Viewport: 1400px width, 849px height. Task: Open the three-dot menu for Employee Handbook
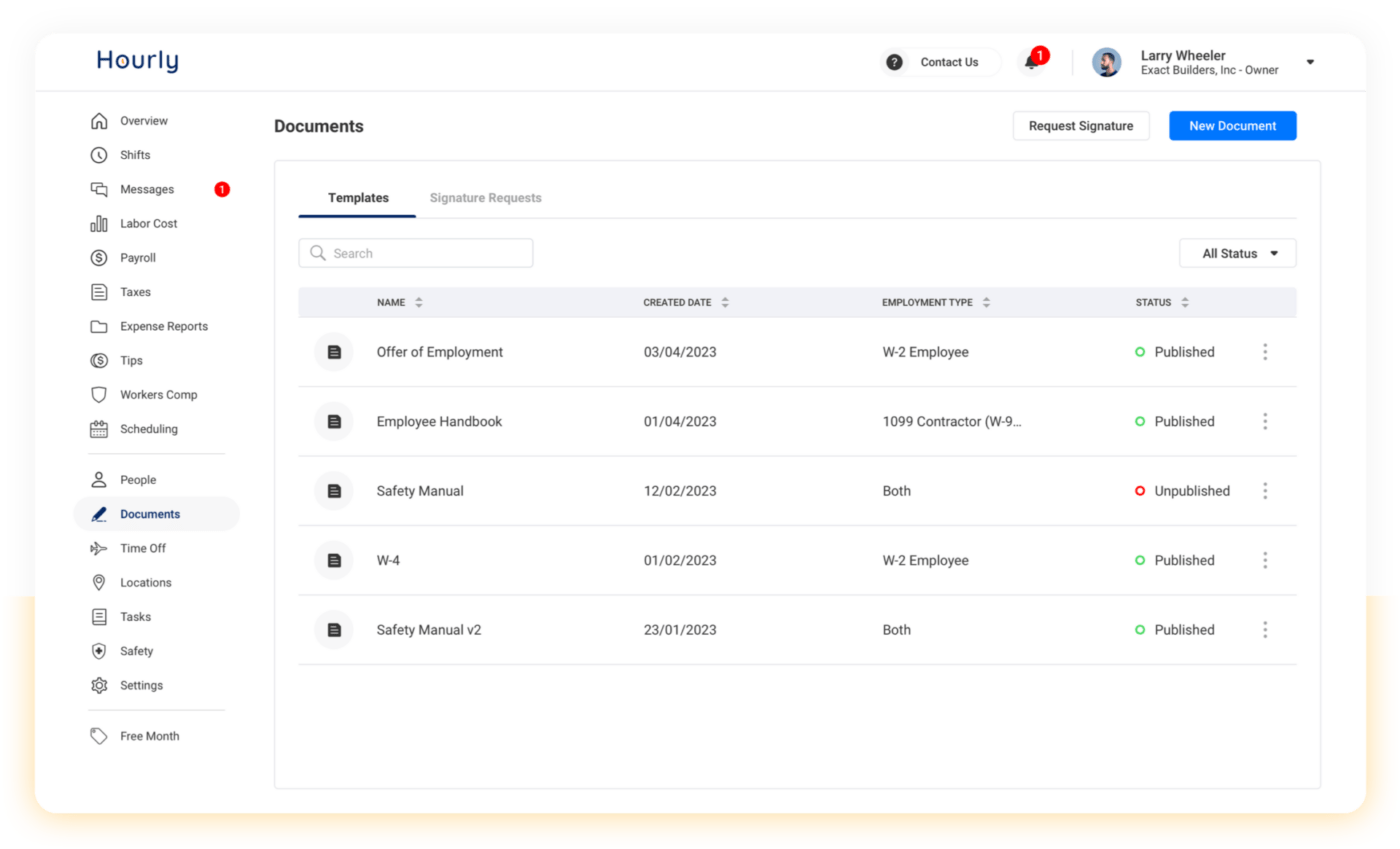(1265, 422)
